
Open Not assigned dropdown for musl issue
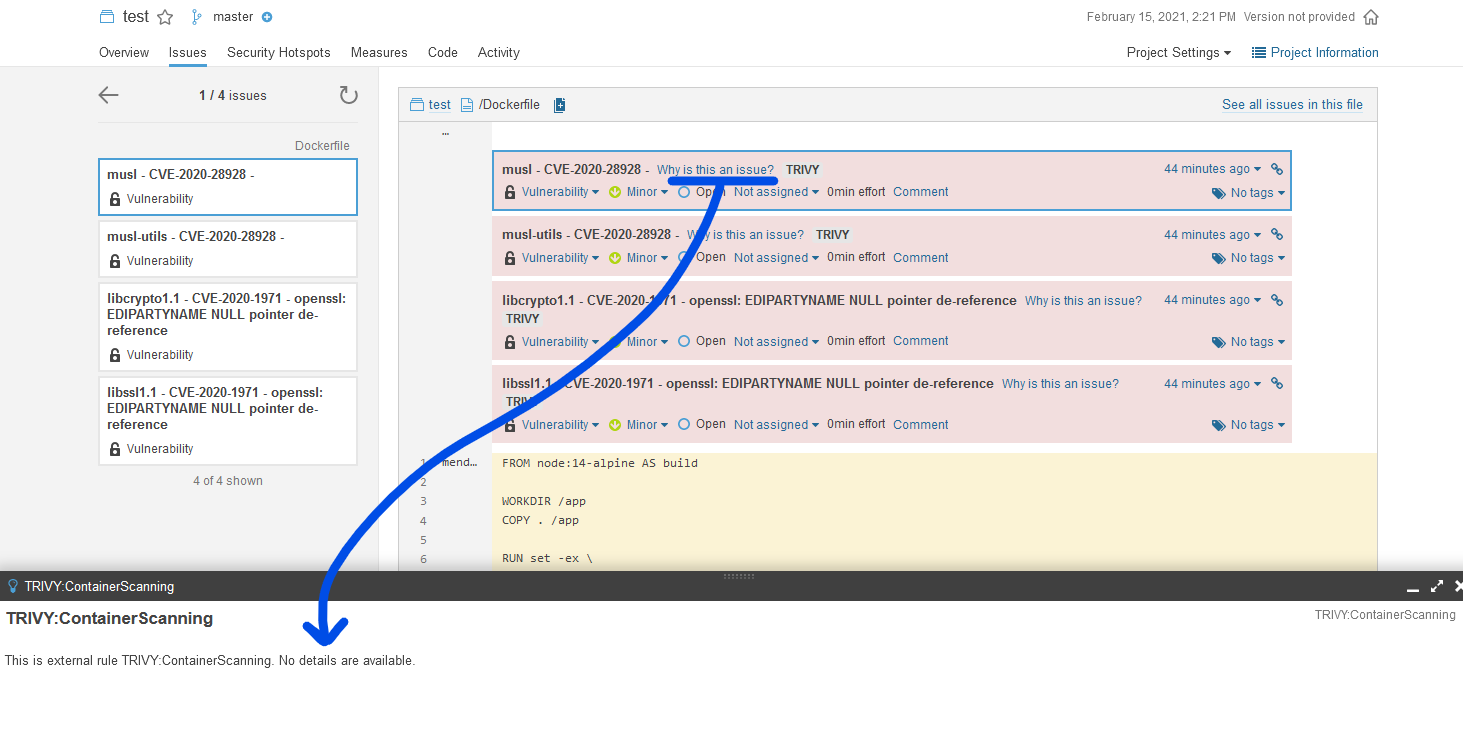776,192
